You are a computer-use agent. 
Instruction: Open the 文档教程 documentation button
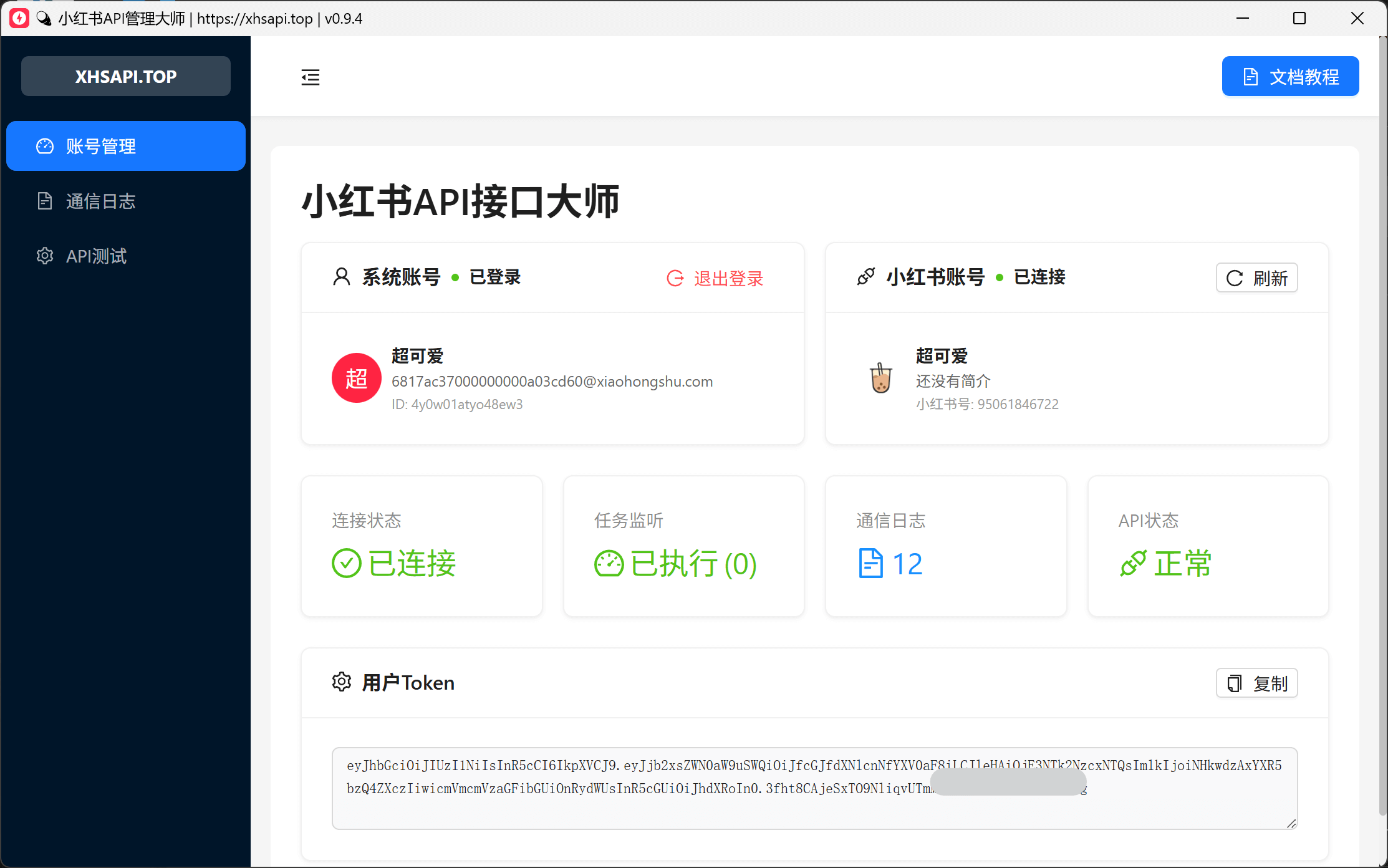tap(1290, 77)
